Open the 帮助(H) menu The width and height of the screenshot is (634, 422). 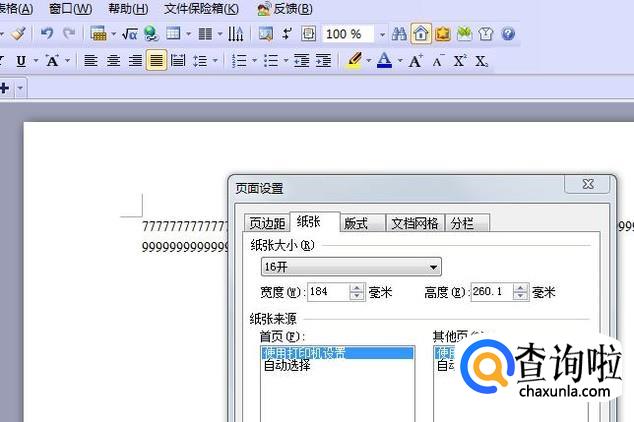(x=128, y=9)
